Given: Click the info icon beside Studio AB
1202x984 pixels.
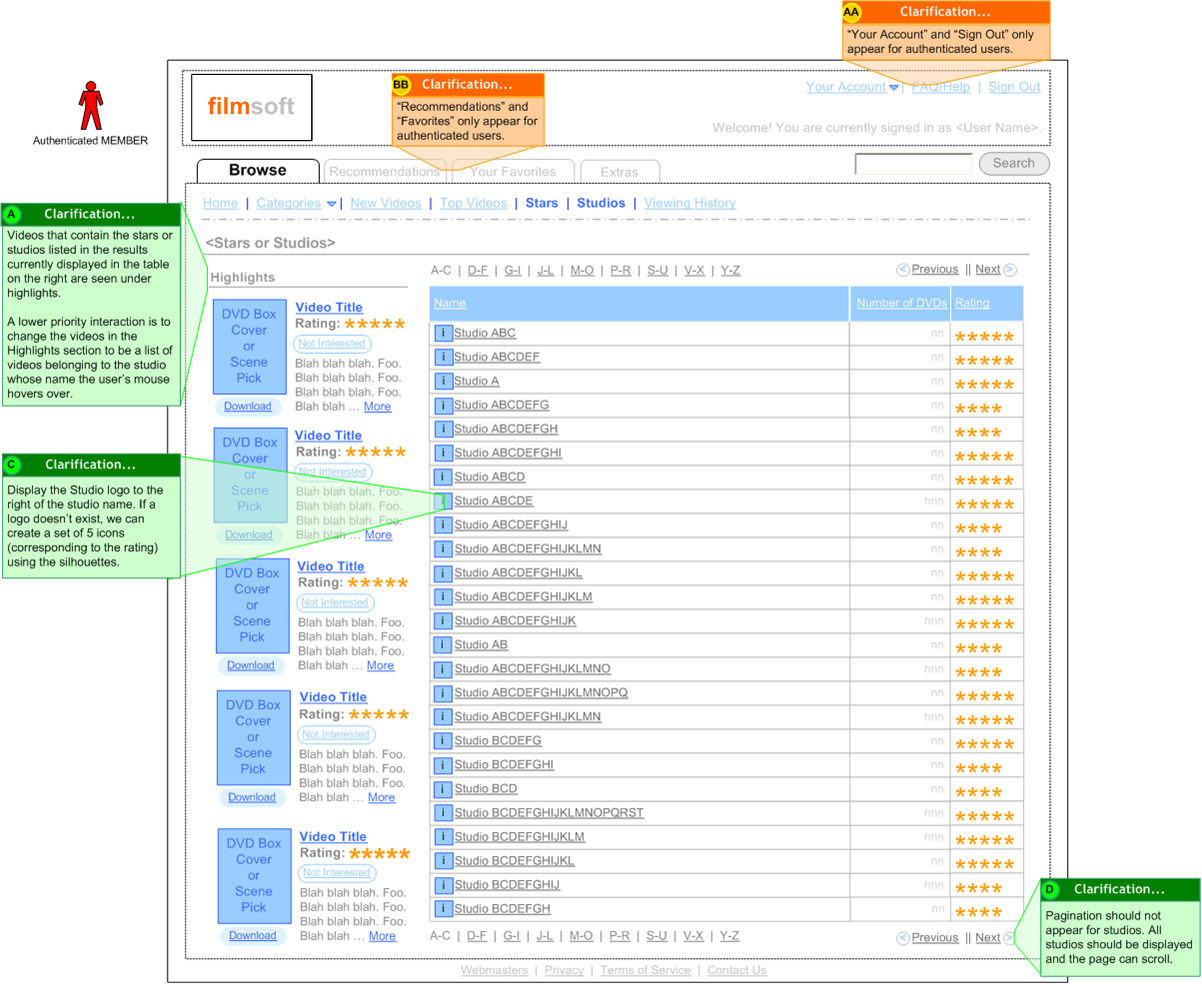Looking at the screenshot, I should click(x=443, y=645).
